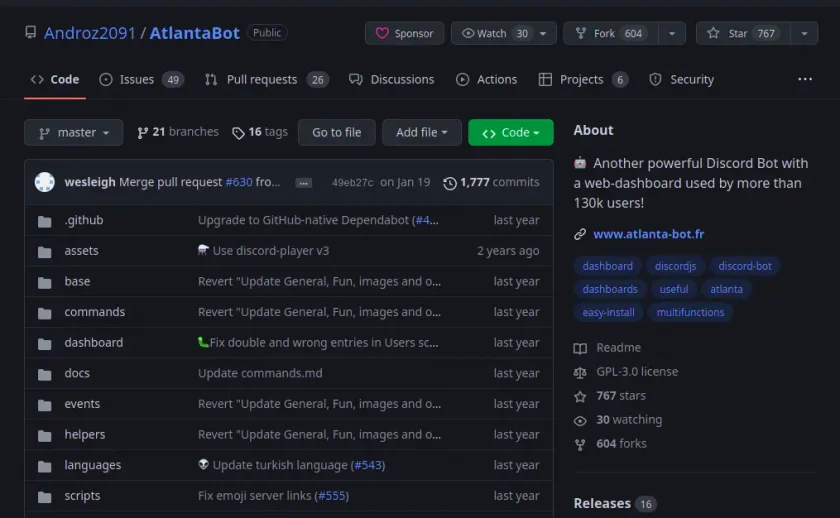840x518 pixels.
Task: Open the 49eb27c commit hash
Action: (x=352, y=183)
